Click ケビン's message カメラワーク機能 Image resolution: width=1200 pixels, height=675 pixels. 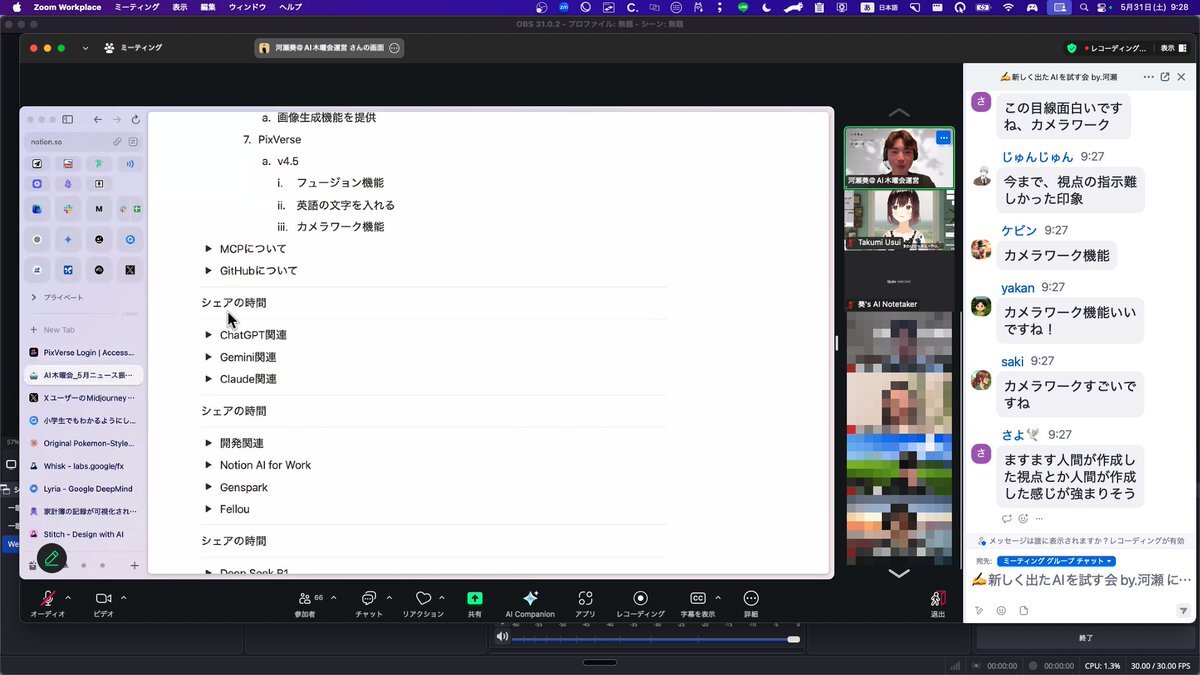click(1057, 255)
